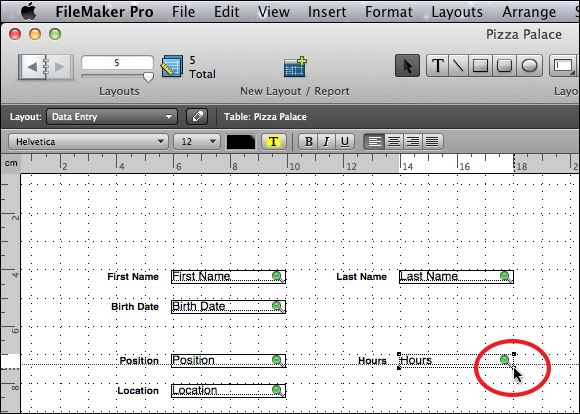
Task: Open the font size 12 dropdown
Action: point(197,142)
